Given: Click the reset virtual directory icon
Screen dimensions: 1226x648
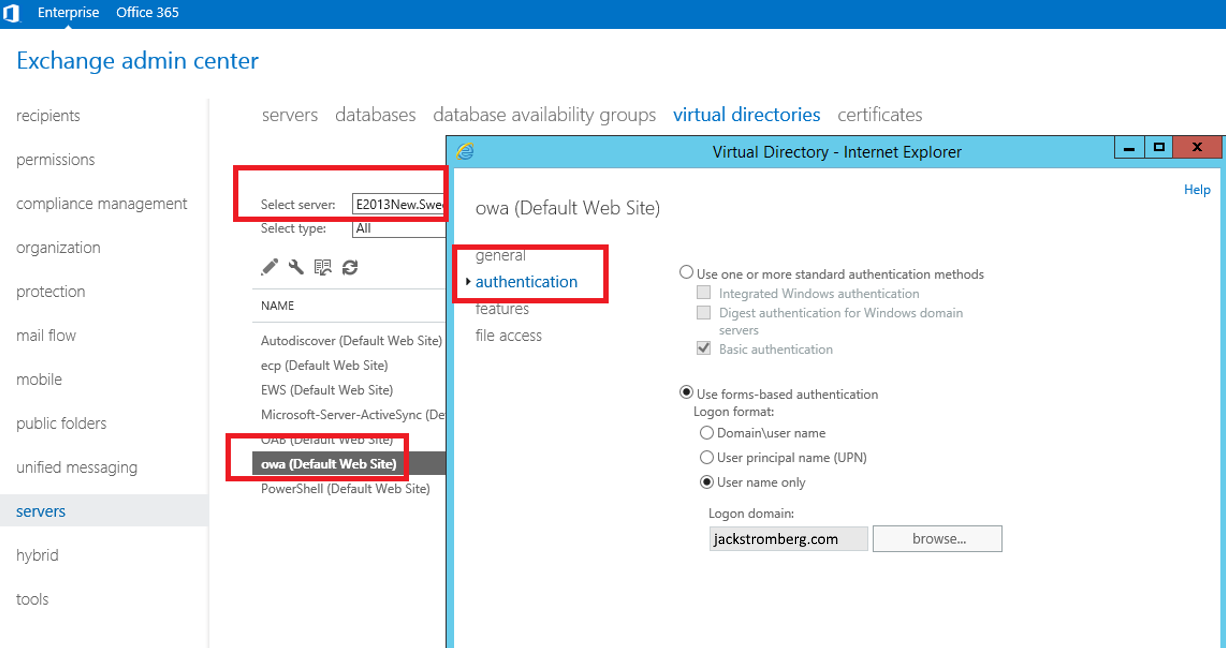Looking at the screenshot, I should (x=322, y=267).
